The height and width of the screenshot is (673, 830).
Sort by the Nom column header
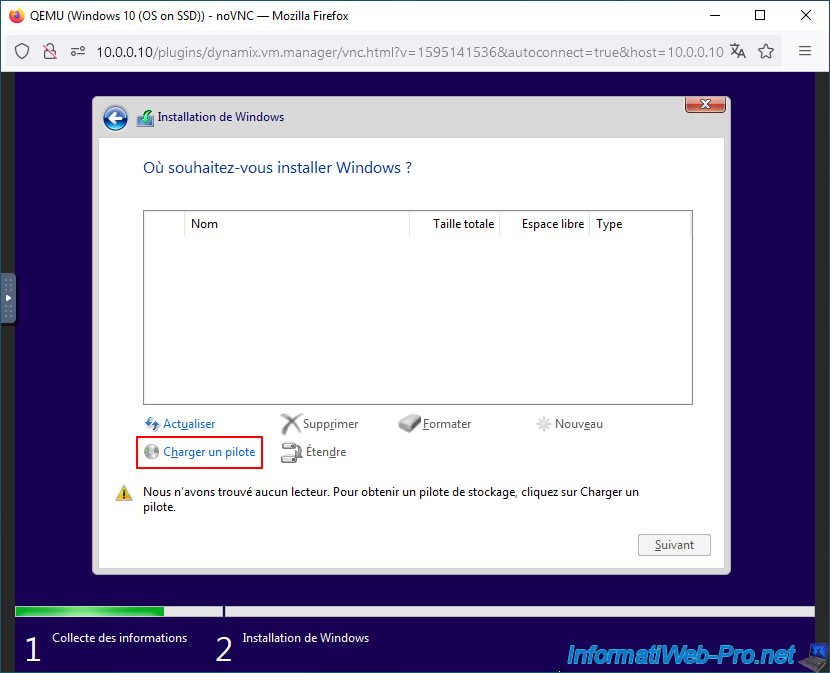pos(296,224)
